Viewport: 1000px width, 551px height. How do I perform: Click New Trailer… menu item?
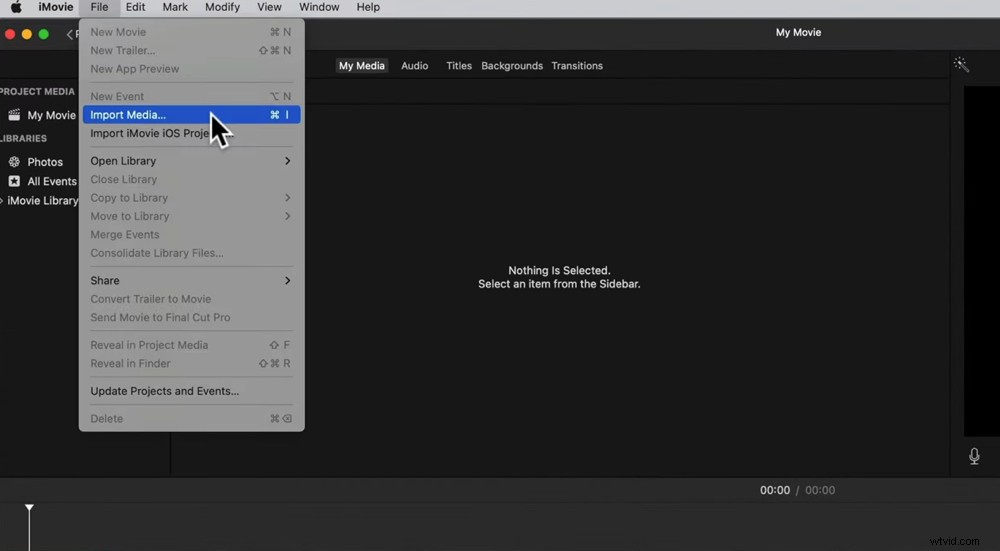pyautogui.click(x=191, y=50)
